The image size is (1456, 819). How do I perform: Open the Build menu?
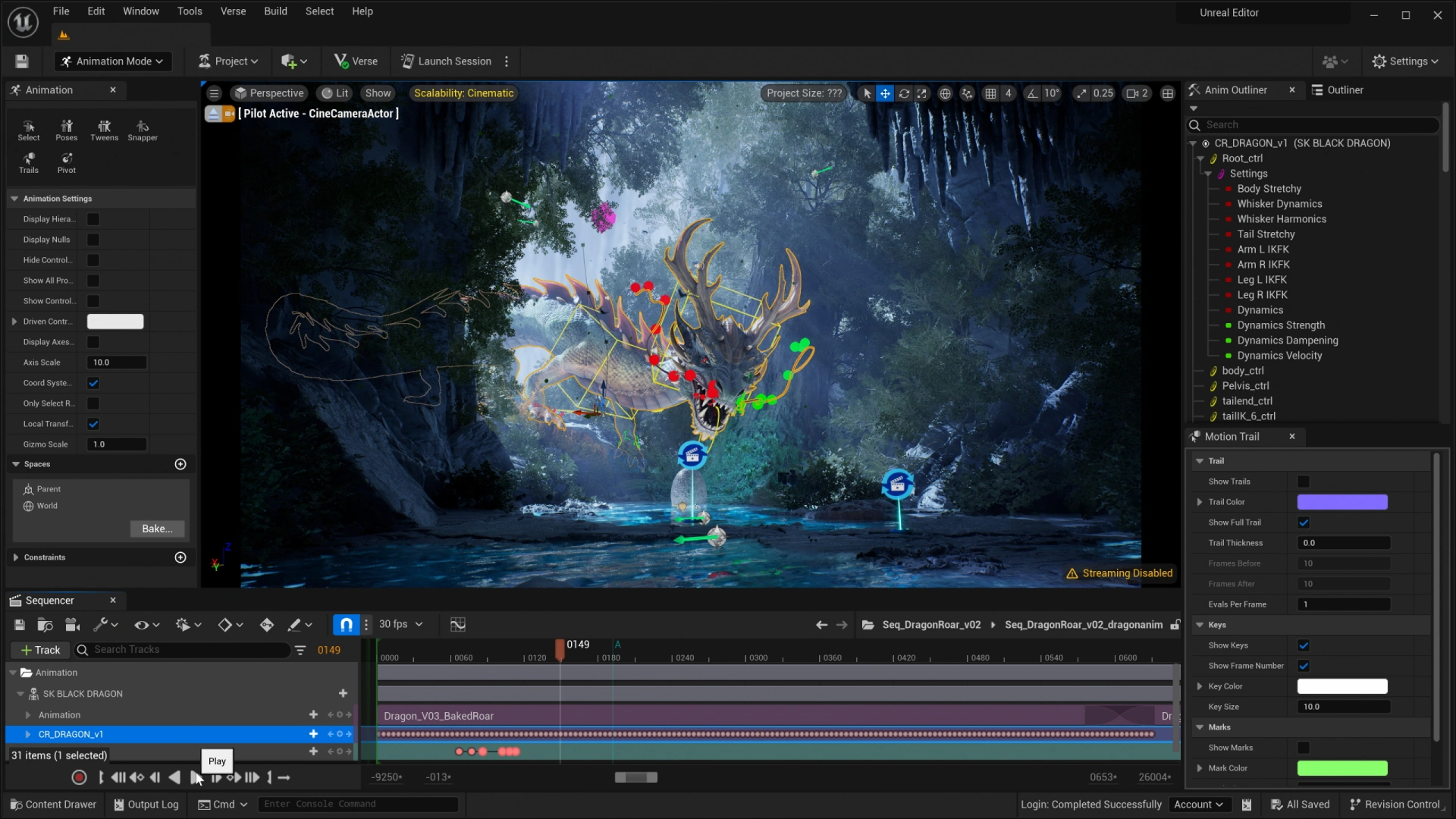pyautogui.click(x=275, y=11)
